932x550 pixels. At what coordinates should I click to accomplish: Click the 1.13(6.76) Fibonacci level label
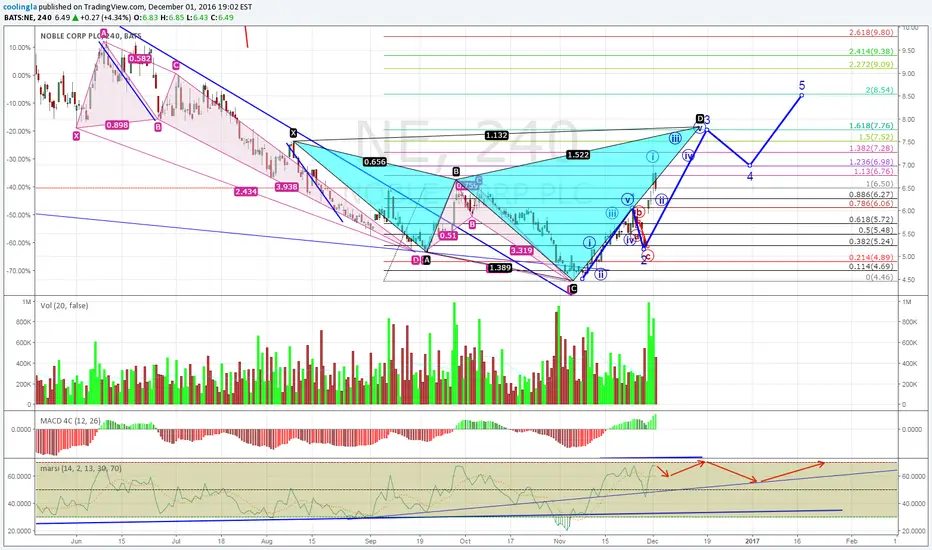tap(873, 171)
